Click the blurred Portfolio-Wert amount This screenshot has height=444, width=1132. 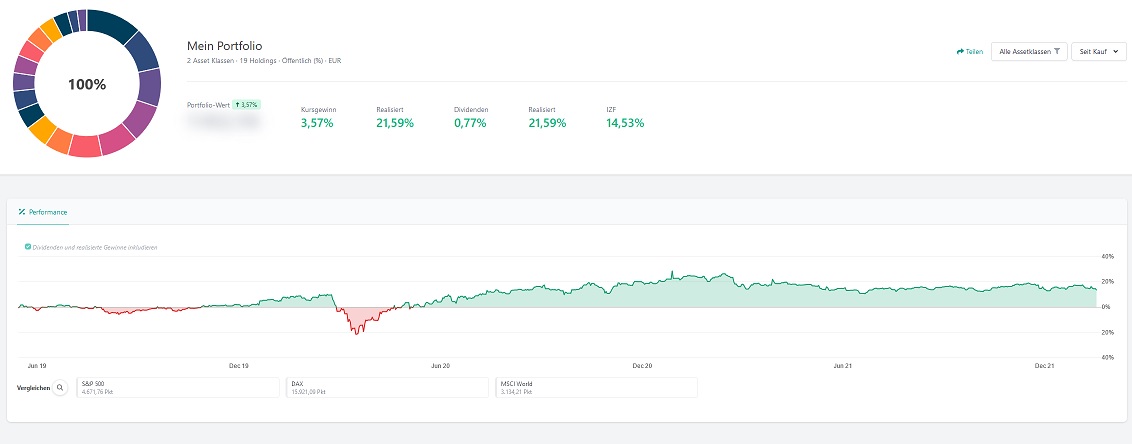[x=224, y=122]
